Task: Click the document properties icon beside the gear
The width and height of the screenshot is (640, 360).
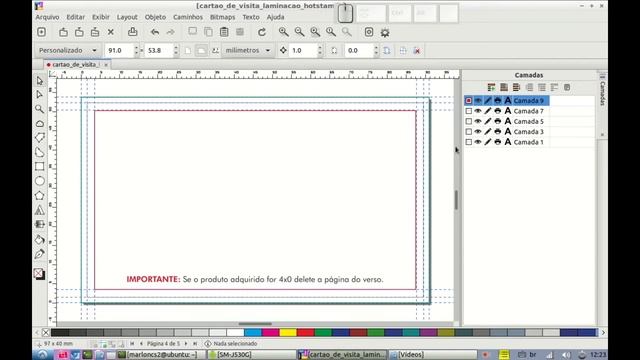Action: point(369,32)
